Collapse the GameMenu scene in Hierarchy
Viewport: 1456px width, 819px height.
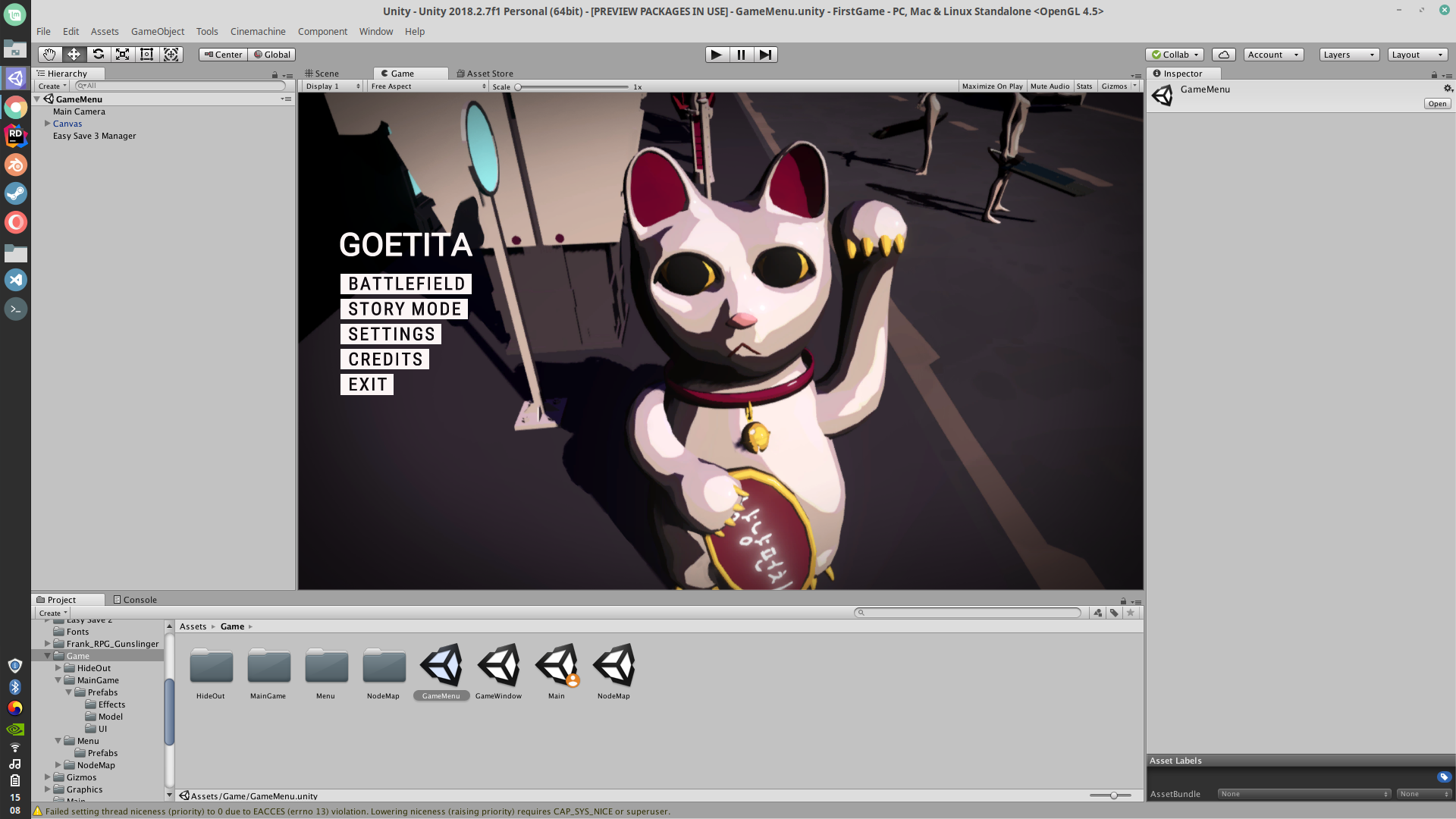[36, 99]
